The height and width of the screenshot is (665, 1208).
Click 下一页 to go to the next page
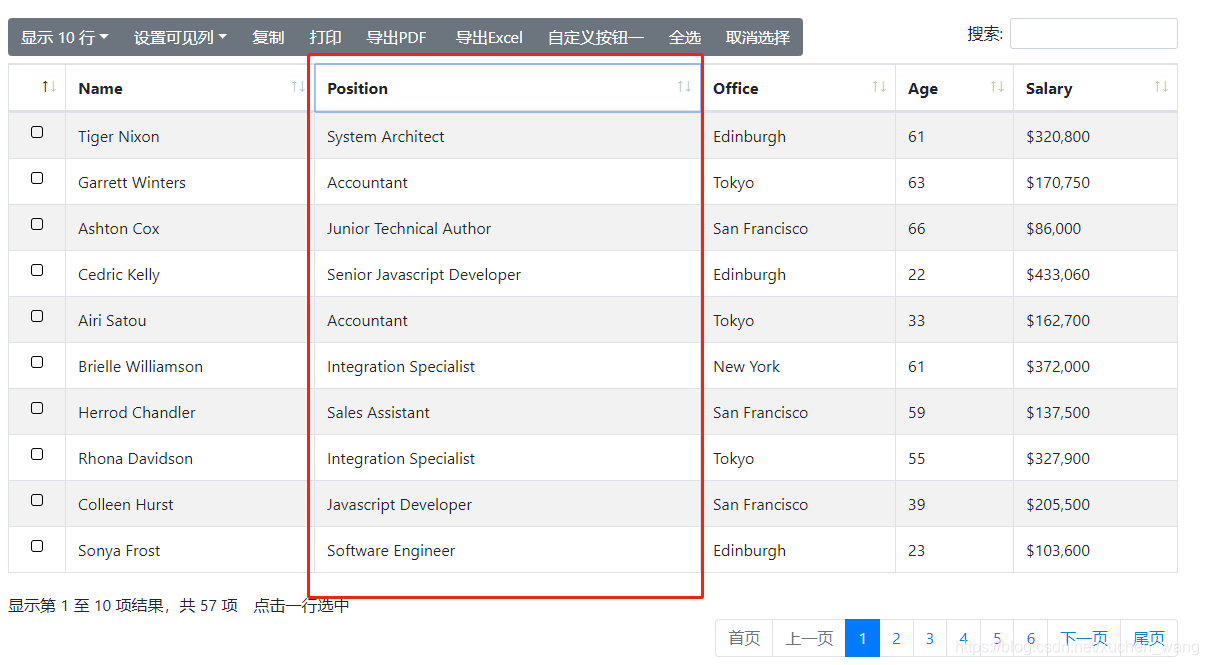1084,638
